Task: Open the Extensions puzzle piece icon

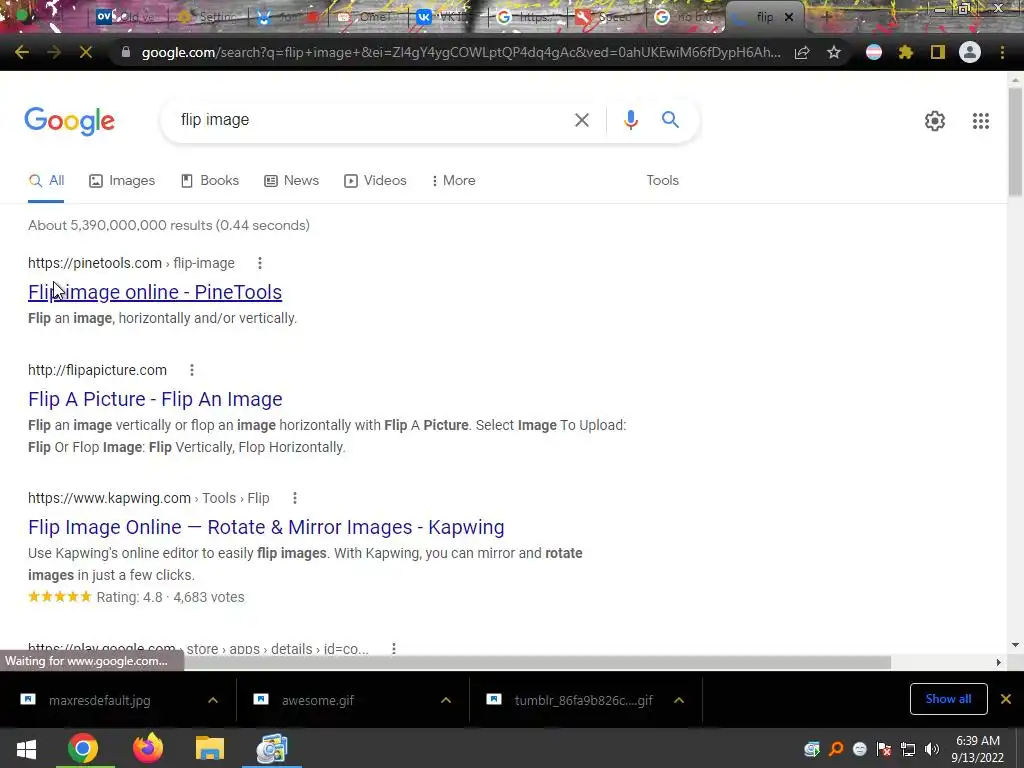Action: (x=905, y=52)
